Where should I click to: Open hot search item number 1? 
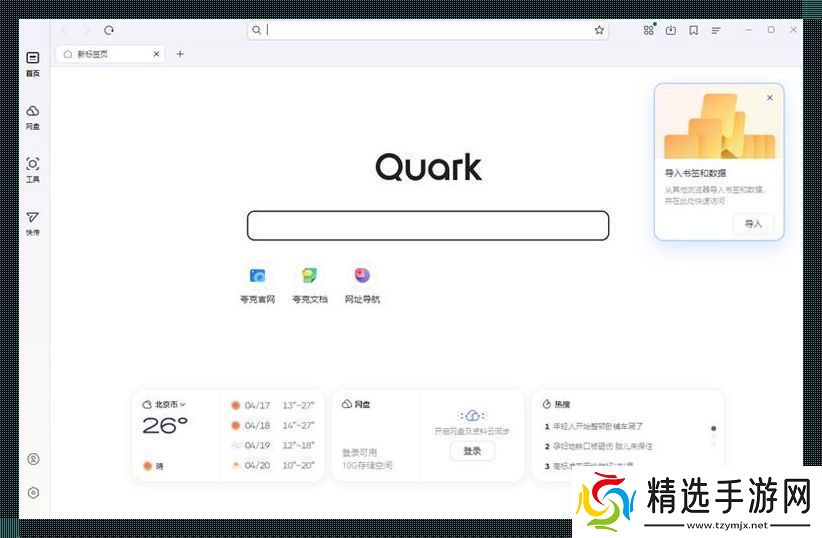(593, 426)
